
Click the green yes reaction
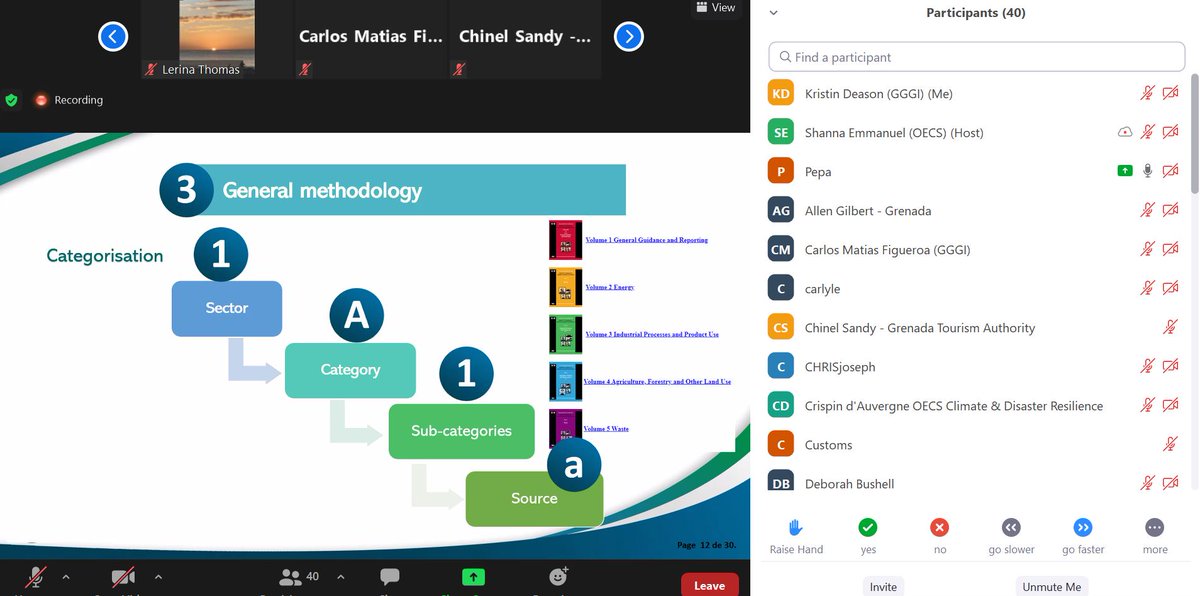tap(868, 527)
